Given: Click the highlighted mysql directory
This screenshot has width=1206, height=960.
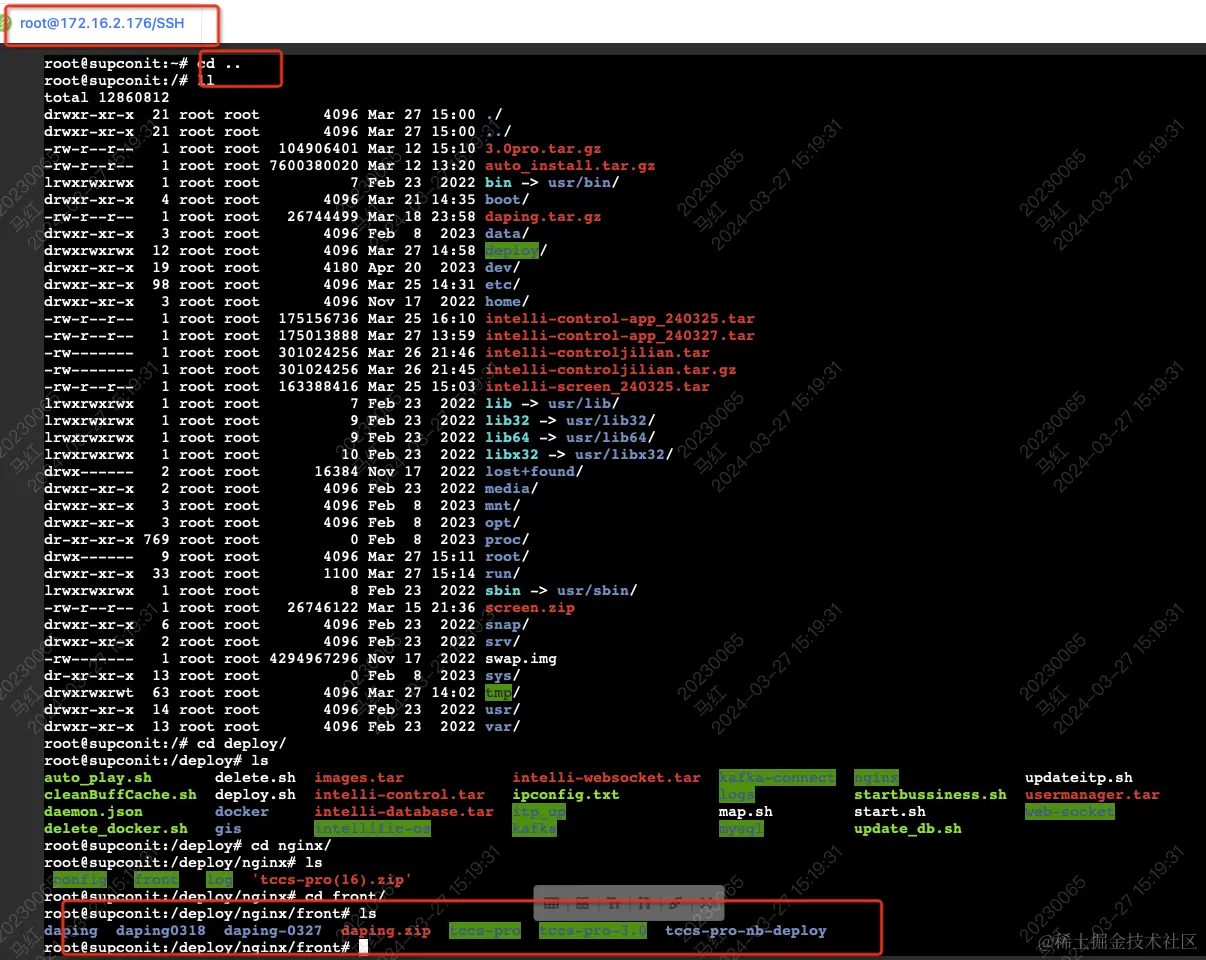Looking at the screenshot, I should 741,828.
